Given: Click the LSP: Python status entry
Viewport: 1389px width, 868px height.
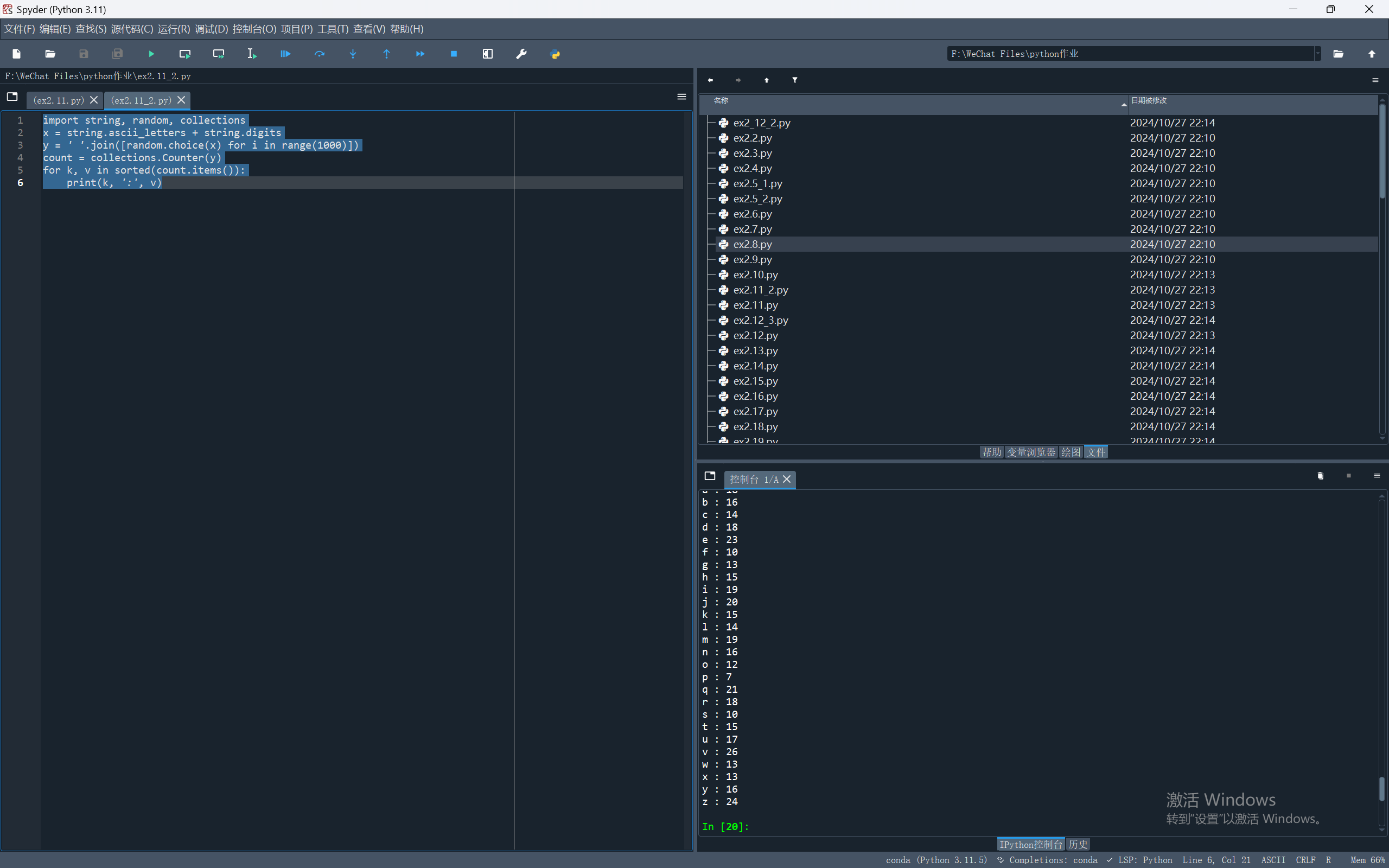Looking at the screenshot, I should [x=1139, y=860].
